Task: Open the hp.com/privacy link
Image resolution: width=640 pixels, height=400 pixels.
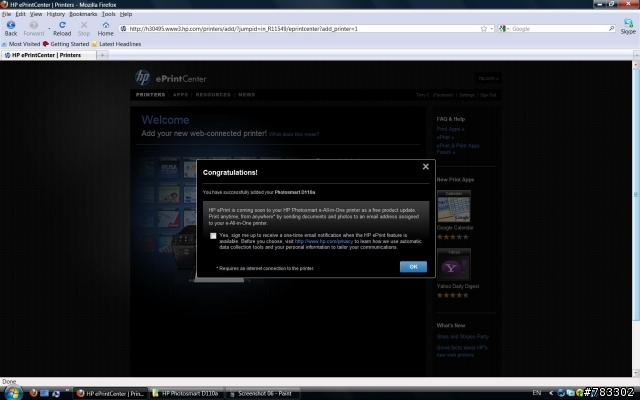Action: (324, 241)
